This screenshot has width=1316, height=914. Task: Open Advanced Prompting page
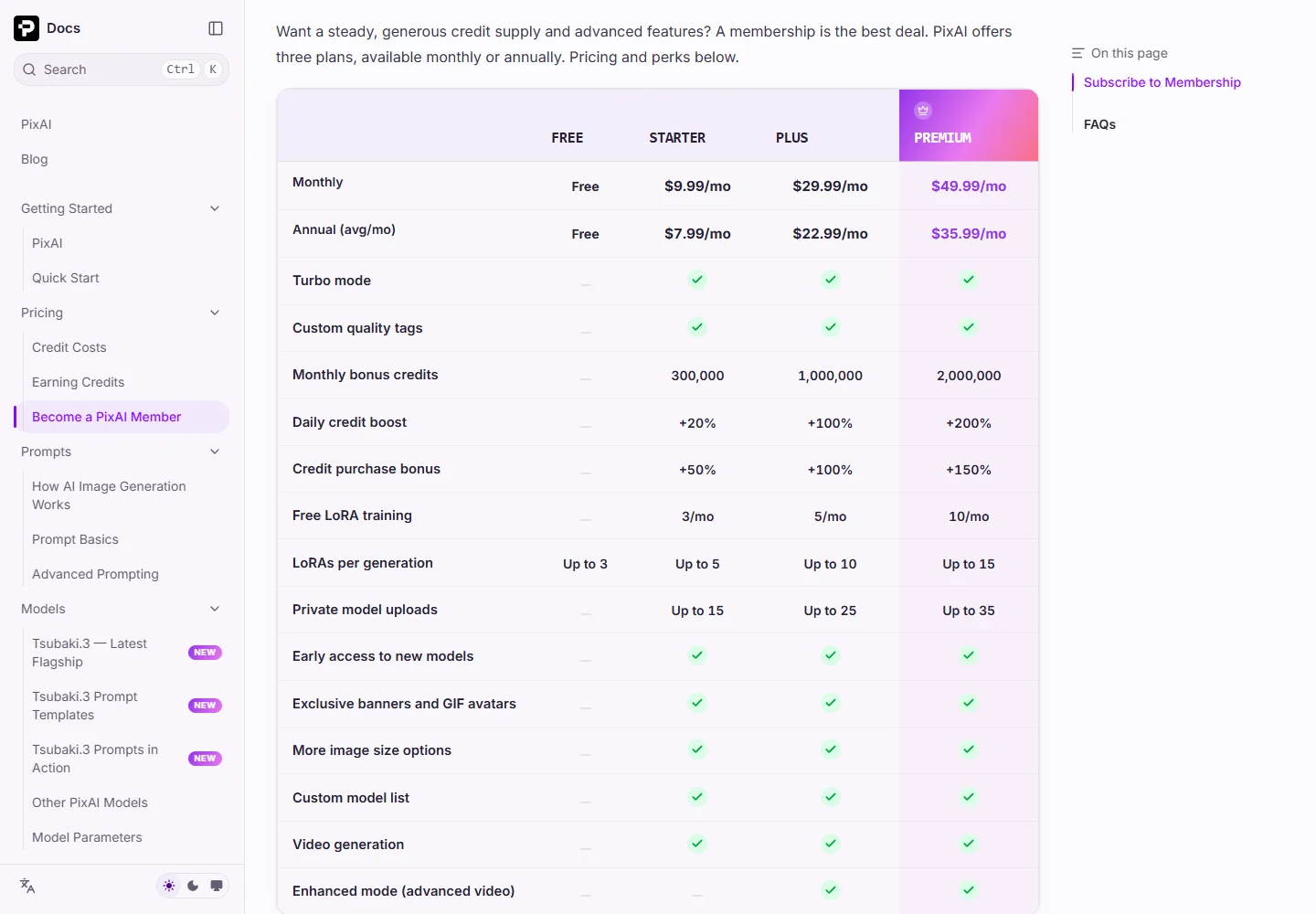click(x=95, y=574)
